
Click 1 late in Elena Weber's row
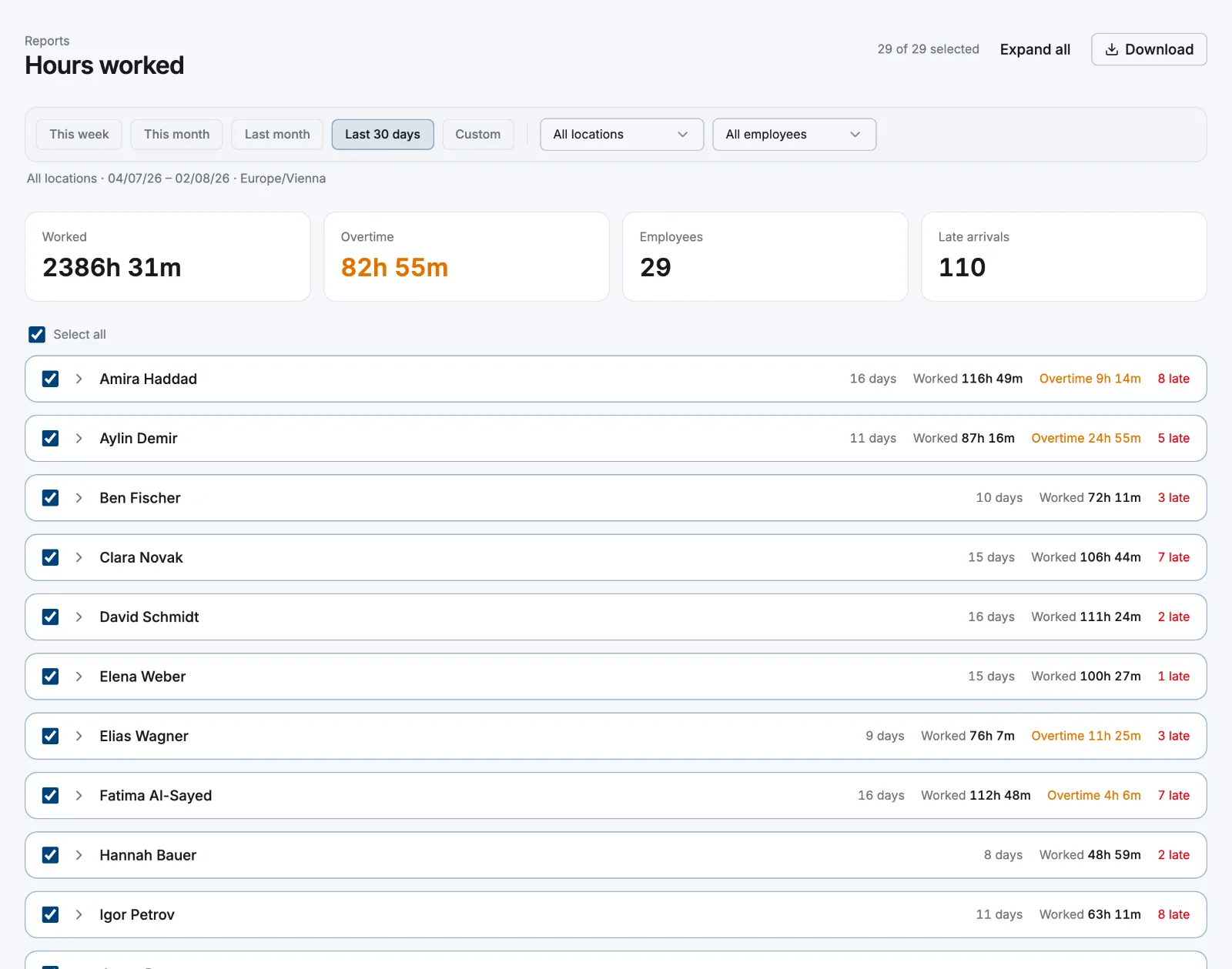(x=1173, y=677)
